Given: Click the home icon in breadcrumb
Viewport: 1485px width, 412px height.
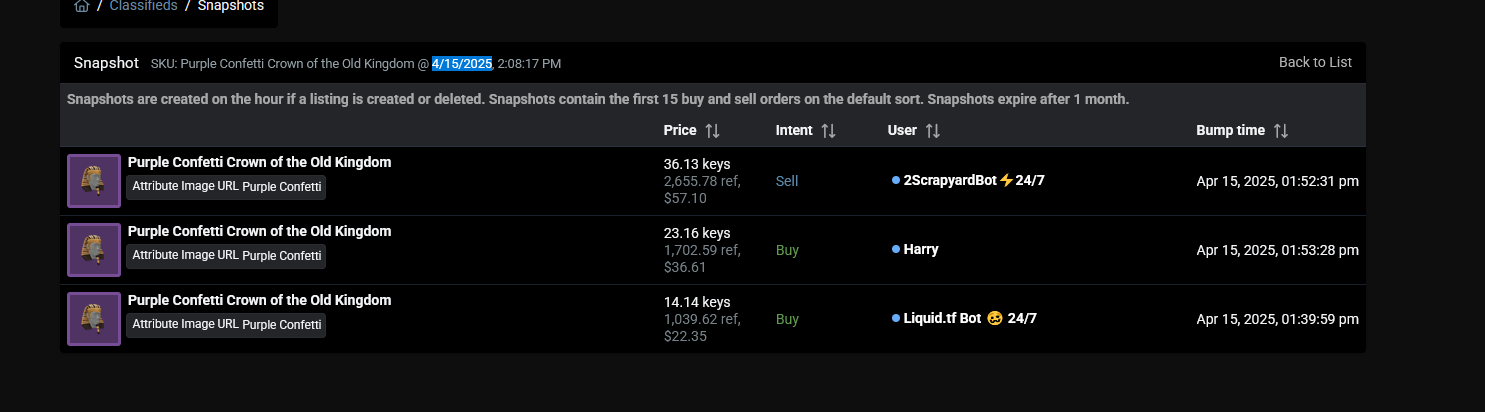Looking at the screenshot, I should tap(82, 6).
